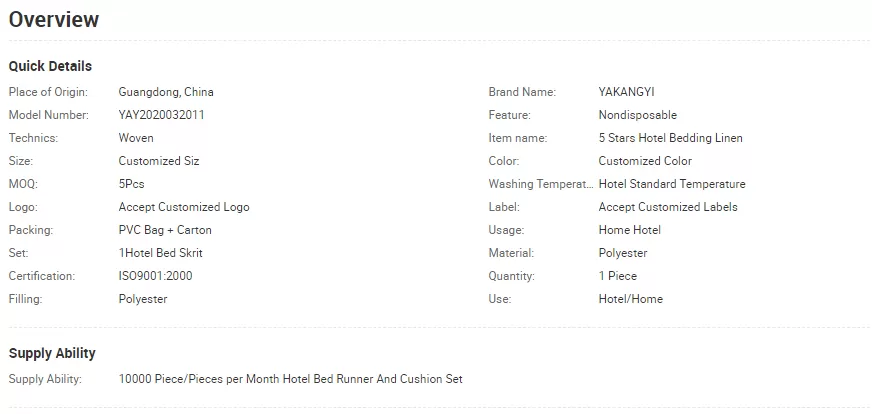872x414 pixels.
Task: Click the YAKANGYI brand name value
Action: [626, 92]
